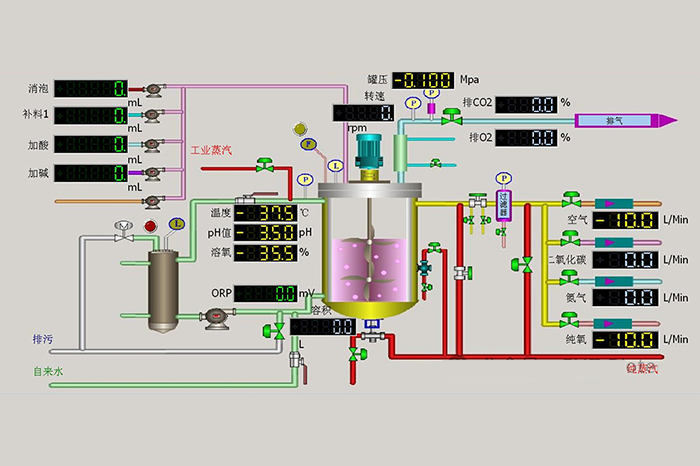Click the 加酸 acid dosing pump
Viewport: 700px width, 466px height.
tap(151, 145)
